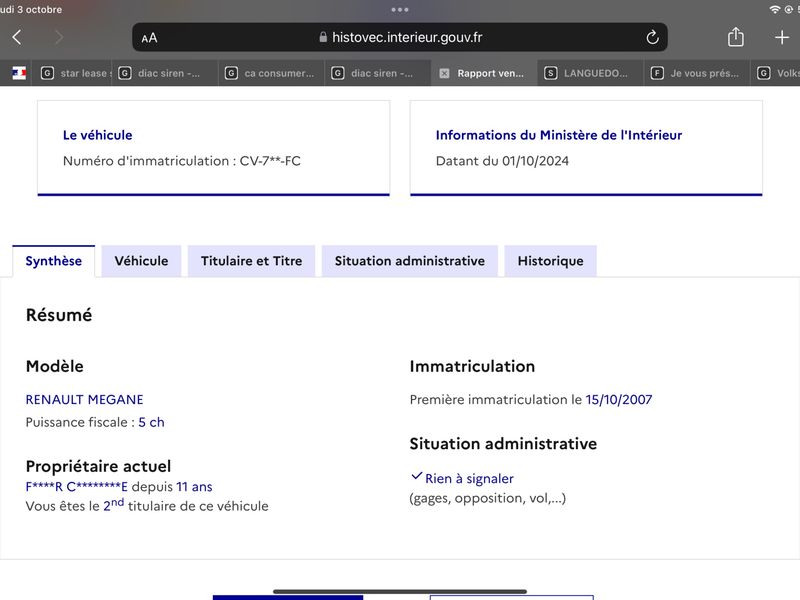The height and width of the screenshot is (600, 800).
Task: Open the share sheet icon
Action: coord(735,37)
